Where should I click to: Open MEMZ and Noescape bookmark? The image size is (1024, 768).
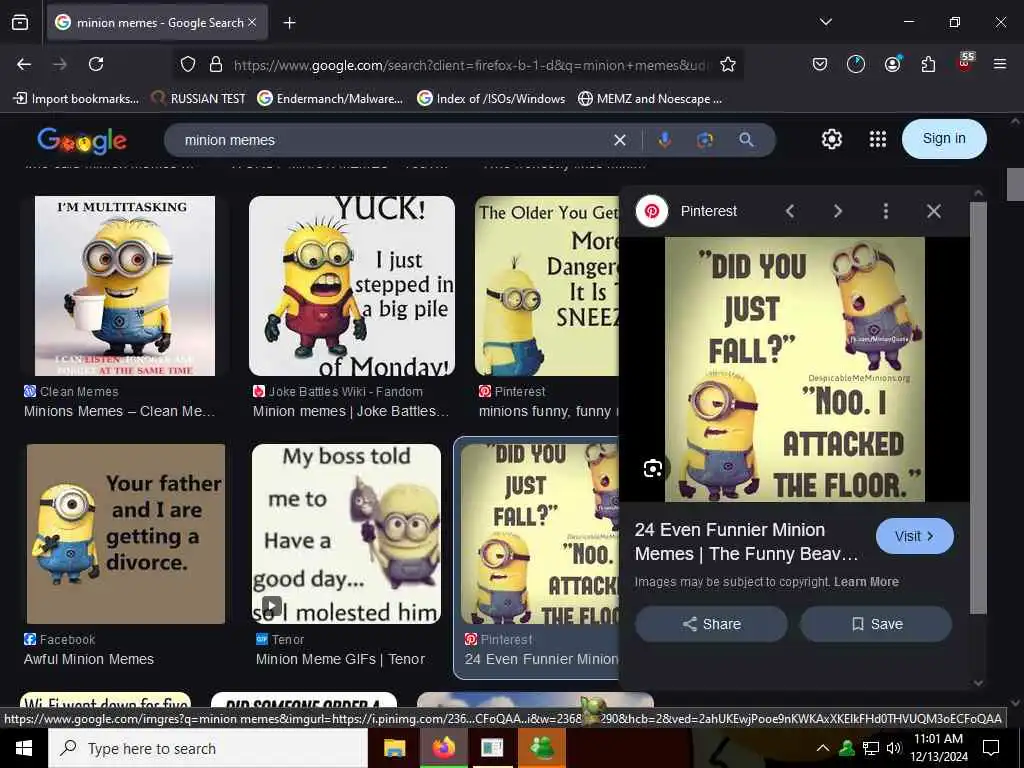tap(650, 99)
